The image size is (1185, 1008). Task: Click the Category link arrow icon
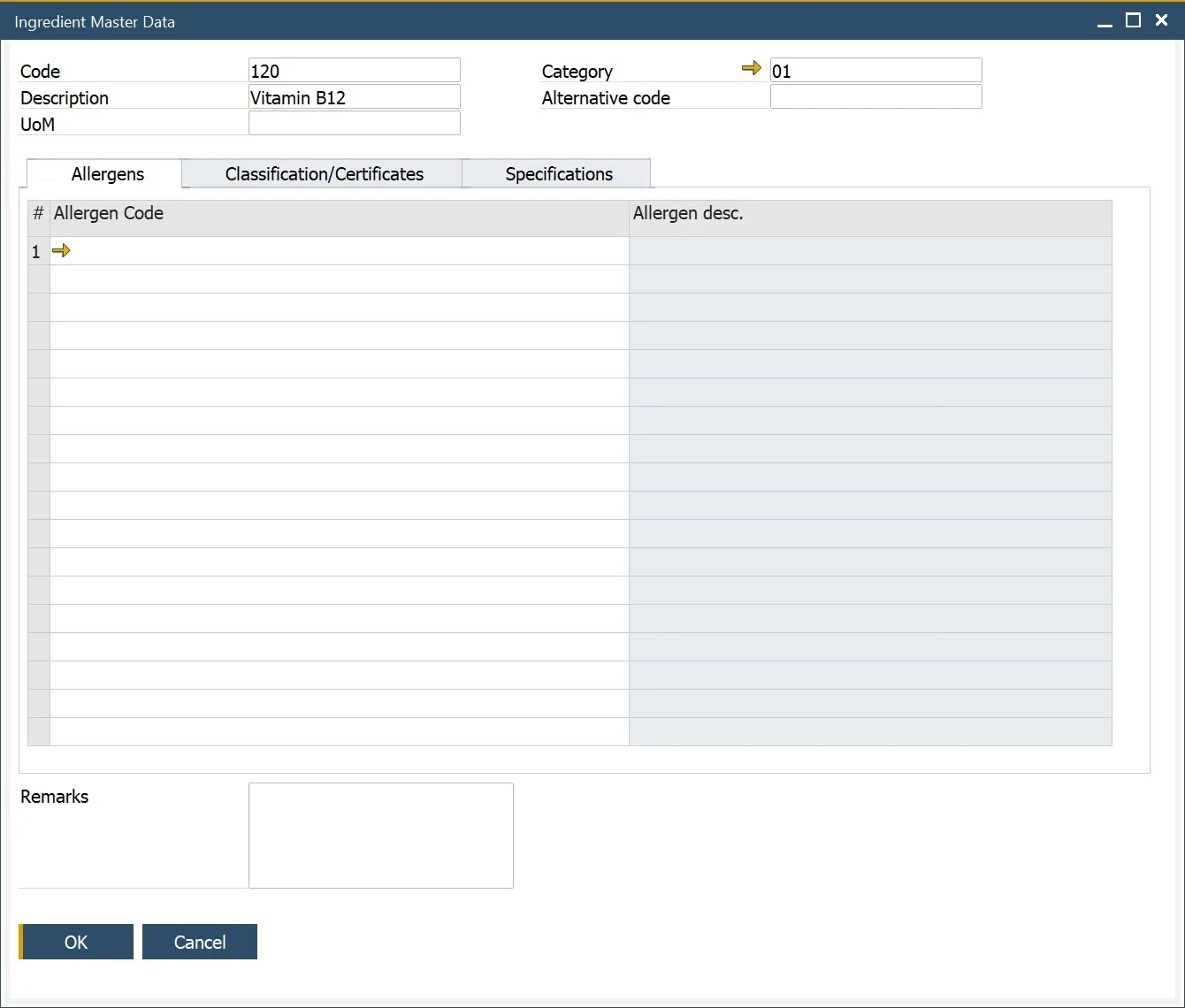[x=751, y=68]
